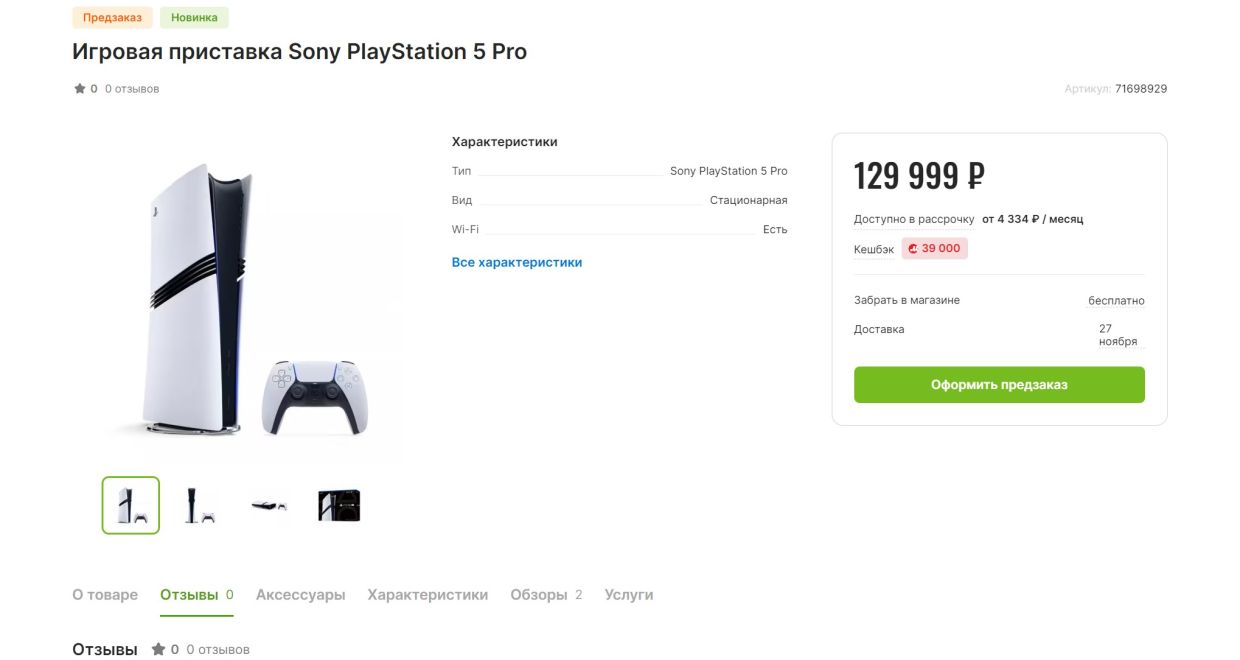Image resolution: width=1240 pixels, height=660 pixels.
Task: Click the star rating icon under title
Action: pos(80,89)
